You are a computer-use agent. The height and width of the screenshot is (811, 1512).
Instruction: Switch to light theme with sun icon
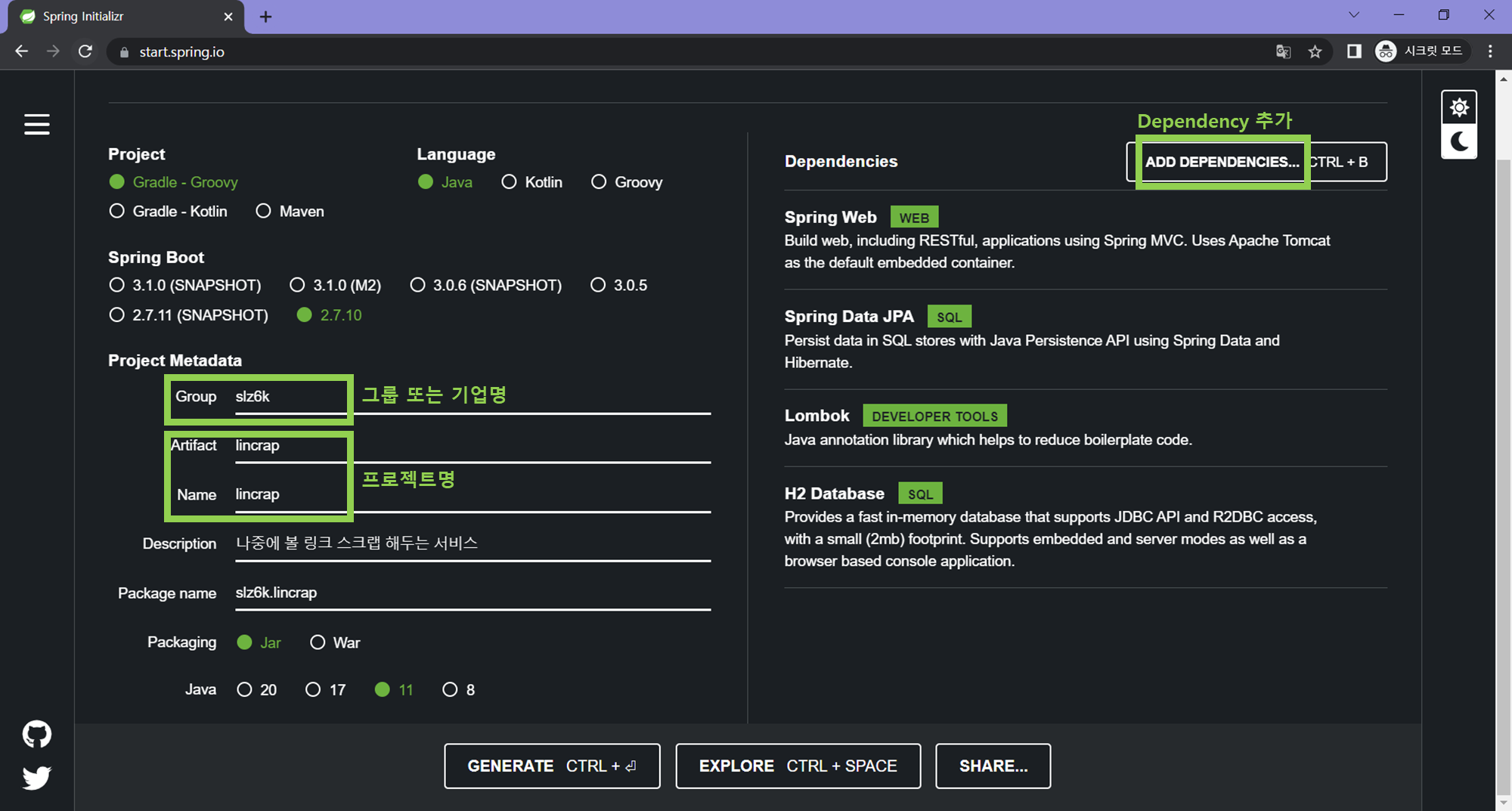(1459, 107)
